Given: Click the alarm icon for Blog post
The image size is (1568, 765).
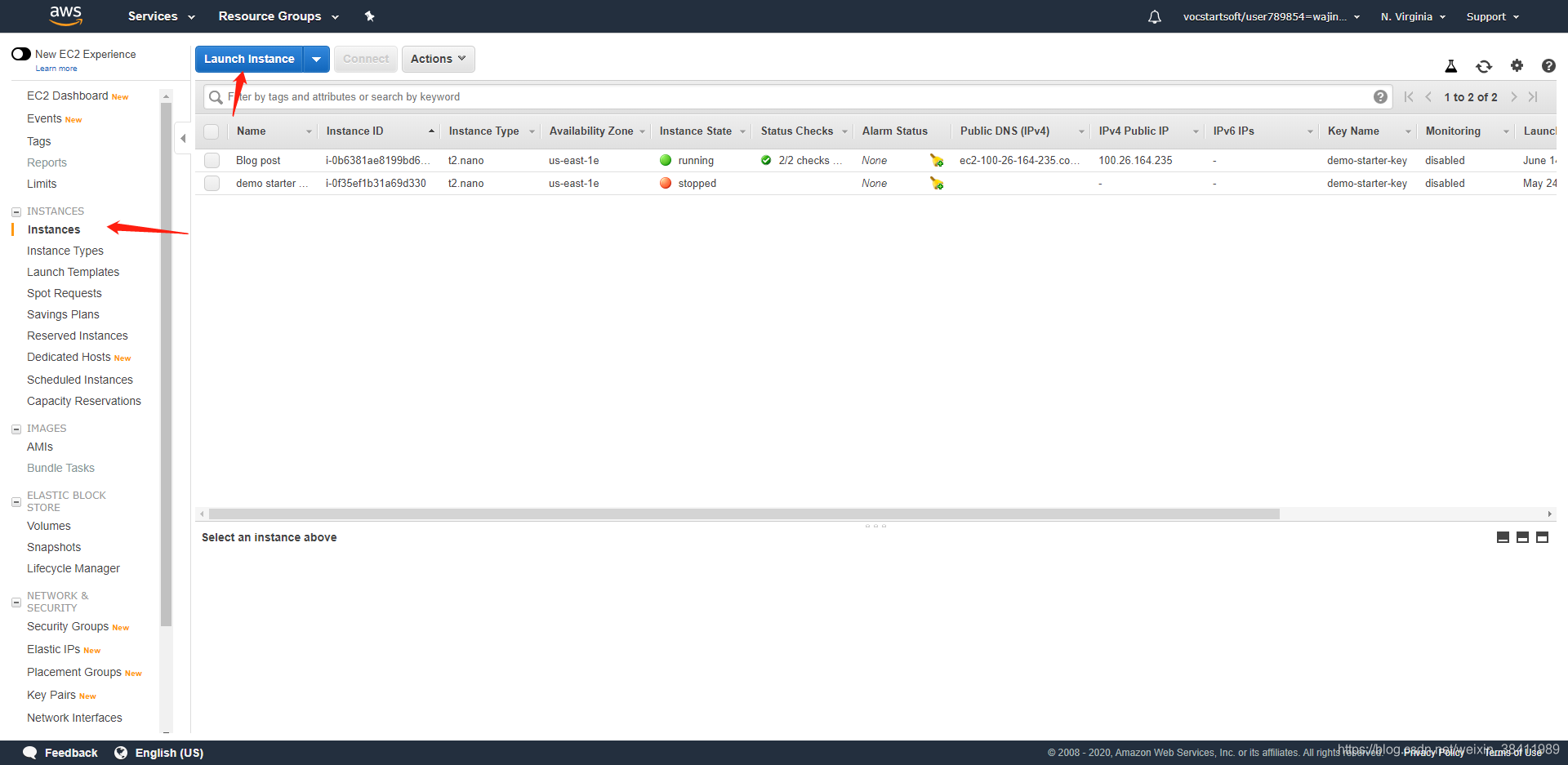Looking at the screenshot, I should pyautogui.click(x=937, y=161).
